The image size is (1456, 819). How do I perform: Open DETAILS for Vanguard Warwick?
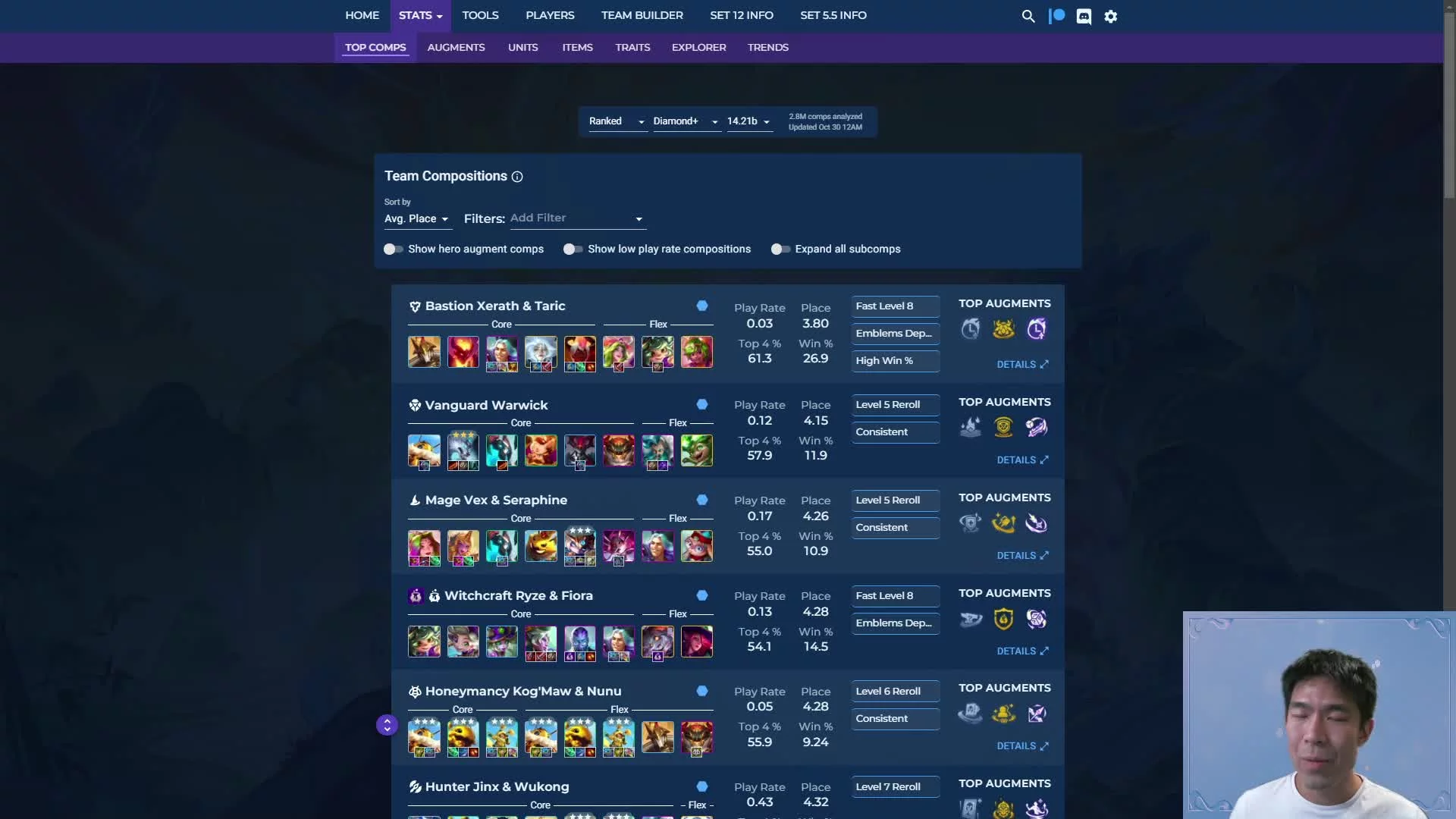tap(1022, 460)
